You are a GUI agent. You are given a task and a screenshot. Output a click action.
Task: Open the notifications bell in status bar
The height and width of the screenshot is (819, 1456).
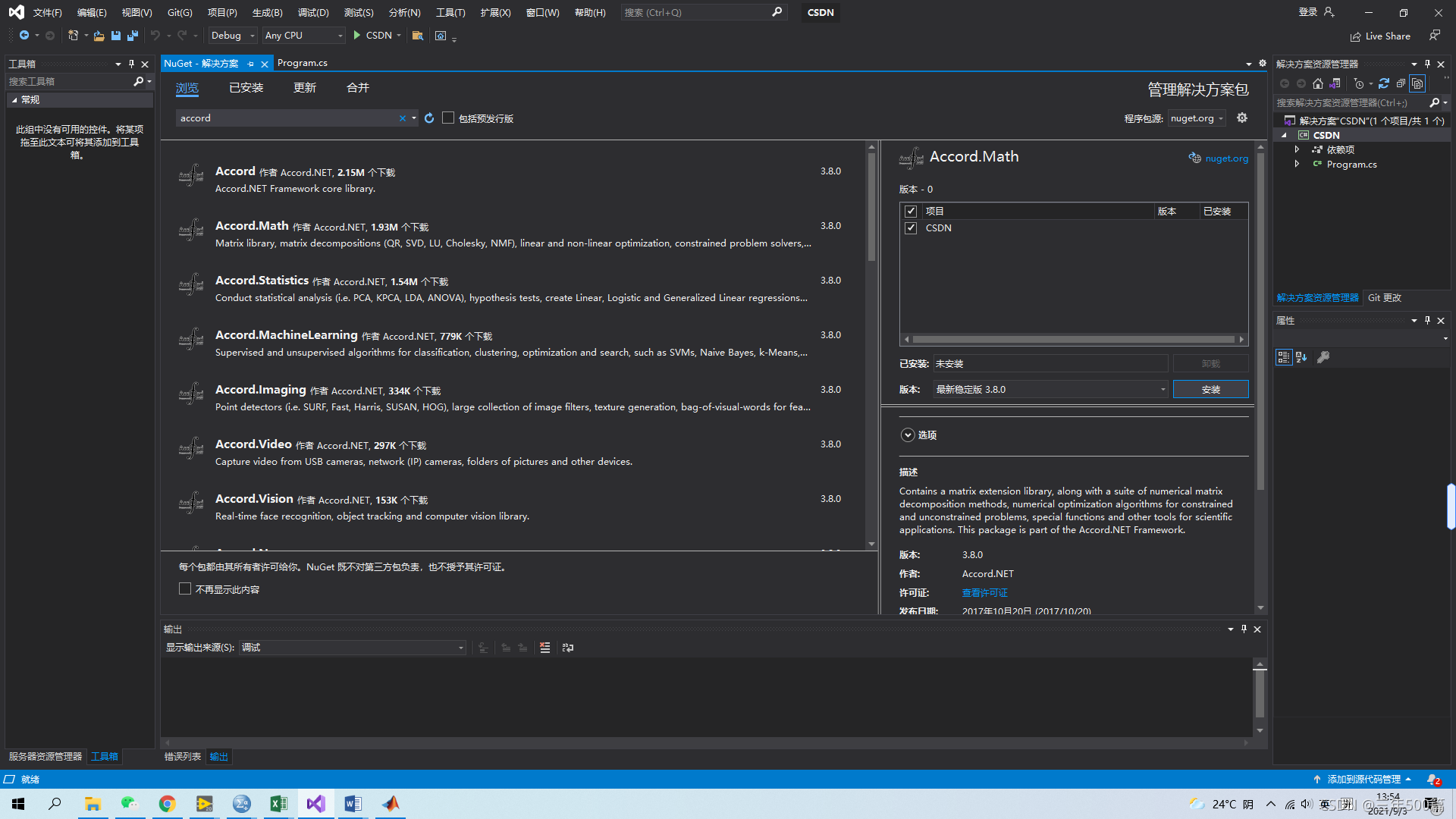click(1432, 780)
